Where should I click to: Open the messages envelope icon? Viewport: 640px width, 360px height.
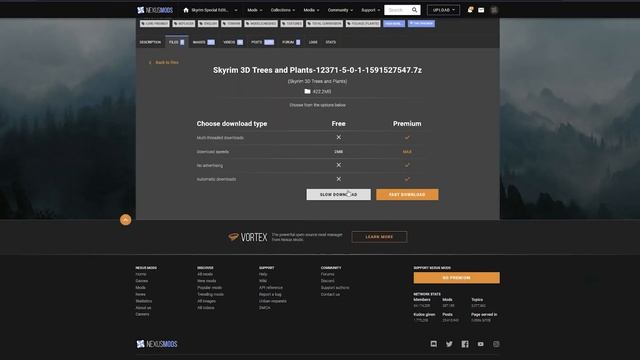[x=481, y=10]
